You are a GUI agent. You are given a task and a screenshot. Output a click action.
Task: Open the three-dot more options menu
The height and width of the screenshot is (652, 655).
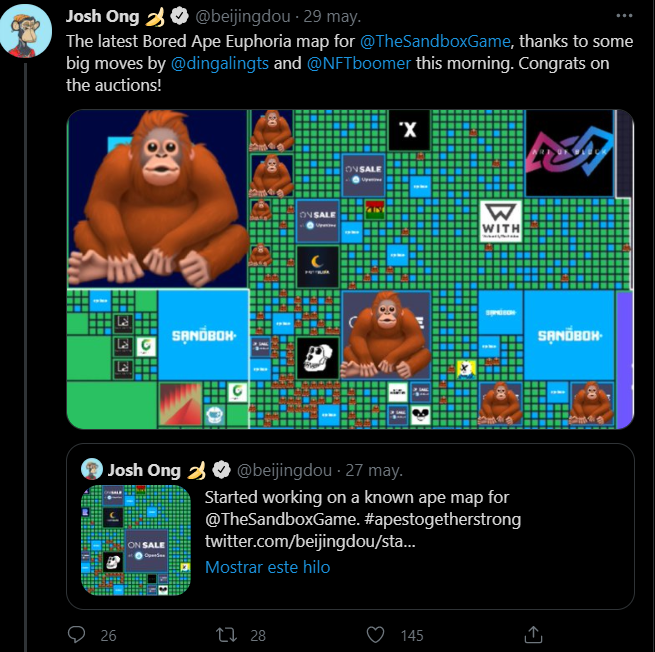point(624,16)
